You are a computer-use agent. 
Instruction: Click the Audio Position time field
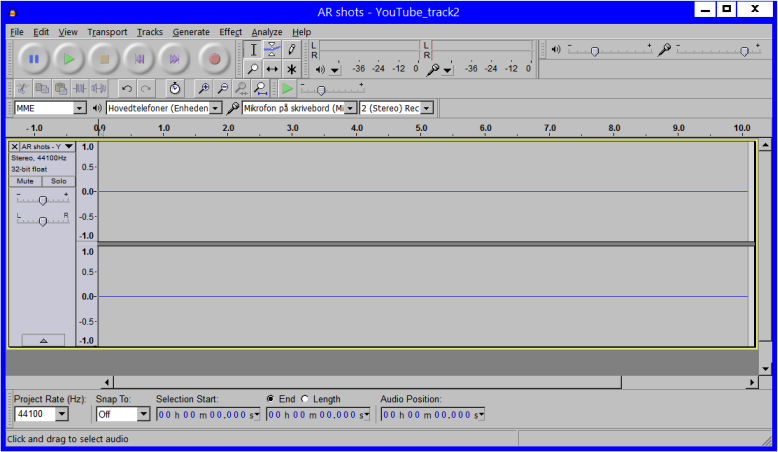433,415
